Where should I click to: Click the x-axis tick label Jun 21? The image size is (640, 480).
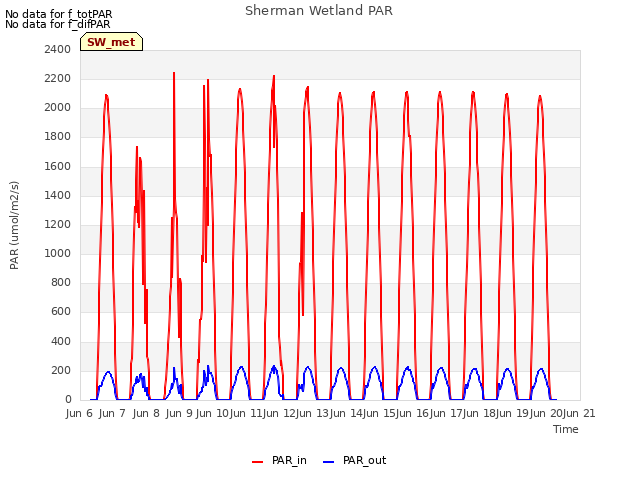point(578,413)
